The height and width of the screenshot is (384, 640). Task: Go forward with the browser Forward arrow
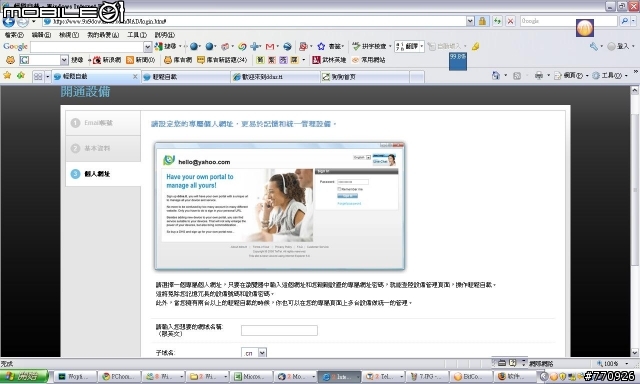(x=22, y=22)
